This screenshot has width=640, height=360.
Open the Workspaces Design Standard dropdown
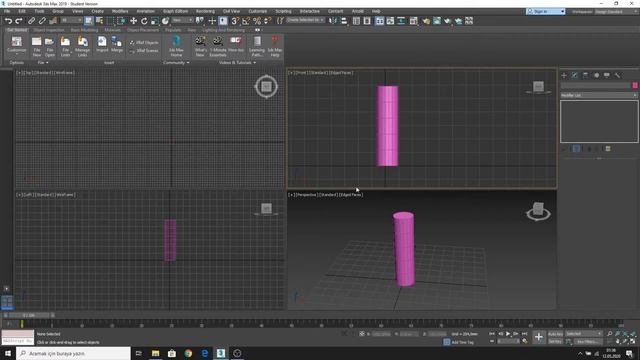click(616, 11)
